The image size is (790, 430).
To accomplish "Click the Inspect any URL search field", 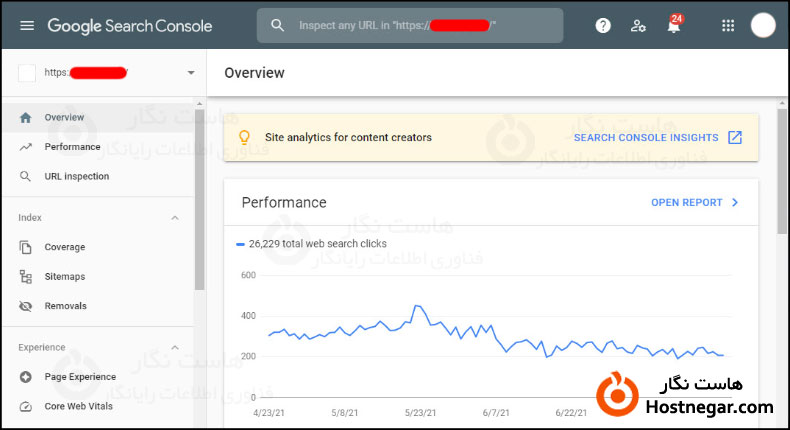I will click(x=420, y=26).
